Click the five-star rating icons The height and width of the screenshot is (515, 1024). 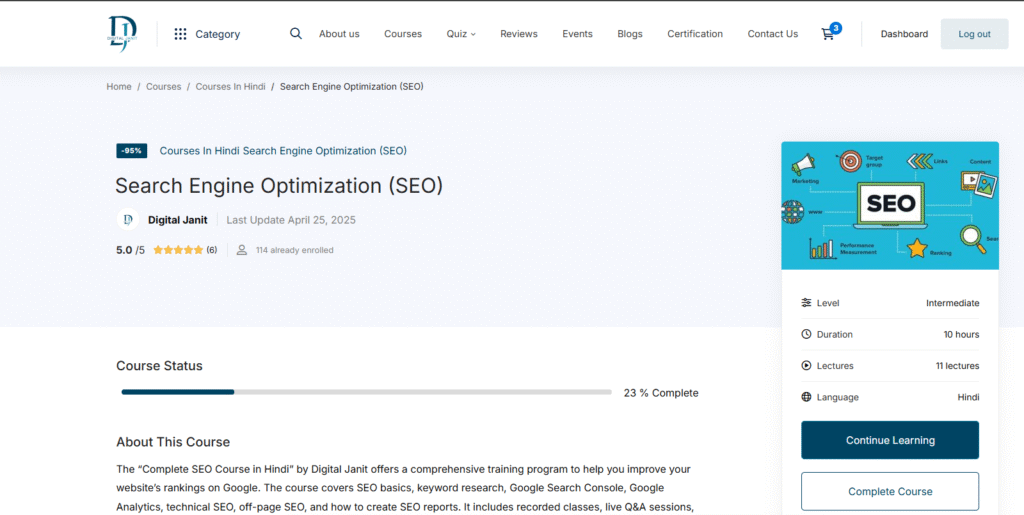[x=178, y=250]
